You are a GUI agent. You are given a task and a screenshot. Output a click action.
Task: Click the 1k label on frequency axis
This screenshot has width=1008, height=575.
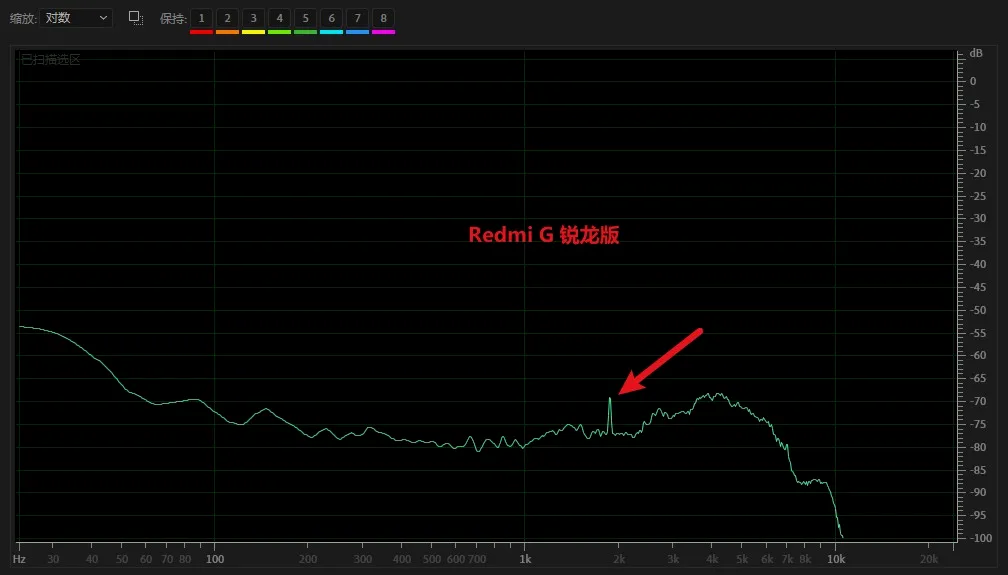coord(525,559)
